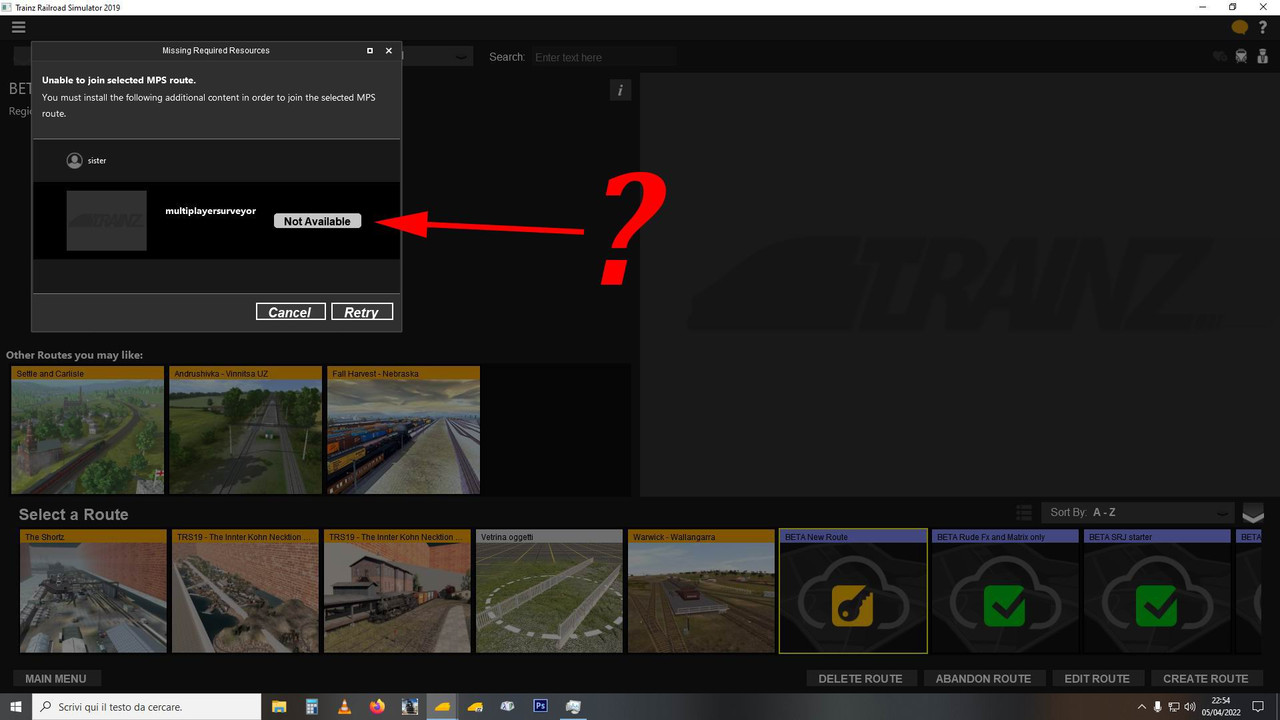
Task: Open File Explorer from the taskbar
Action: tap(280, 706)
